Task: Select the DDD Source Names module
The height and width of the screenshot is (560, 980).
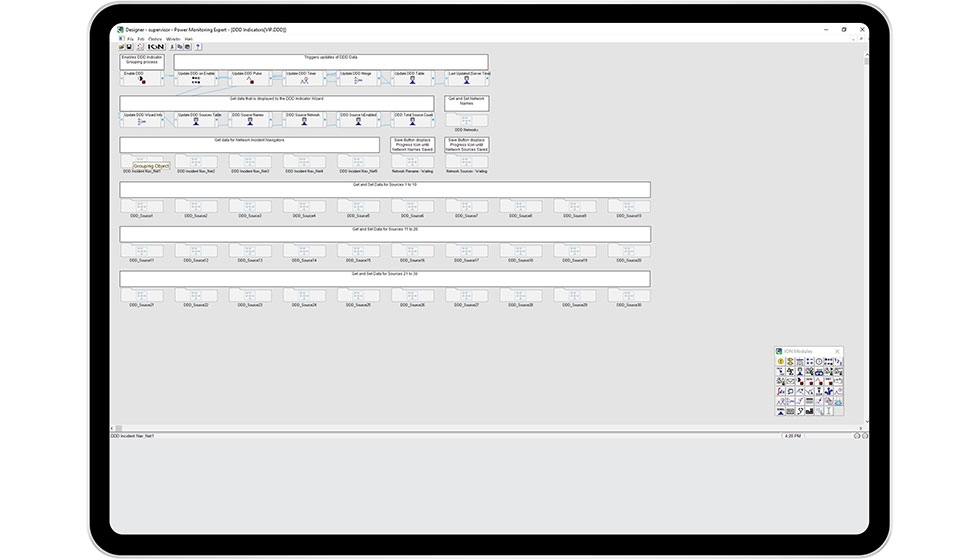Action: tap(250, 121)
